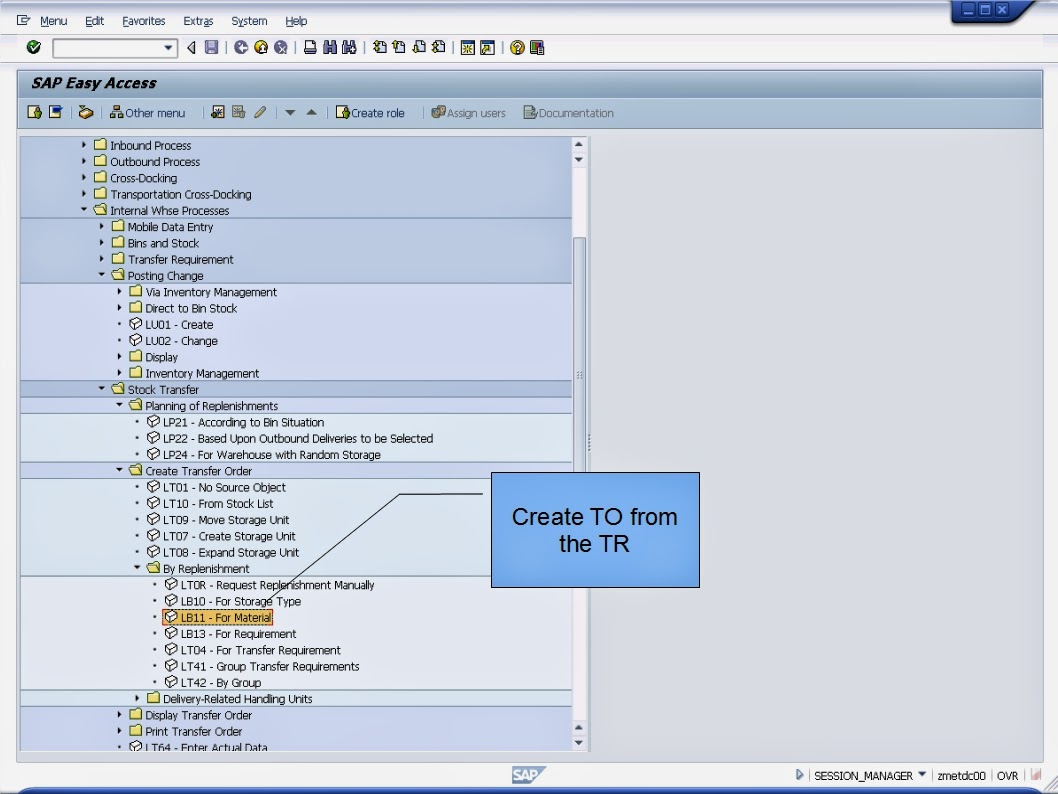Click the Find Next binoculars icon
Viewport: 1058px width, 794px height.
tap(349, 47)
